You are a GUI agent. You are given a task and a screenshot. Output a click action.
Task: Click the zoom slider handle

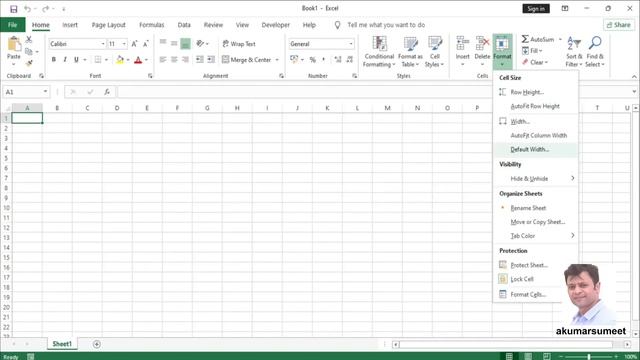pyautogui.click(x=589, y=357)
